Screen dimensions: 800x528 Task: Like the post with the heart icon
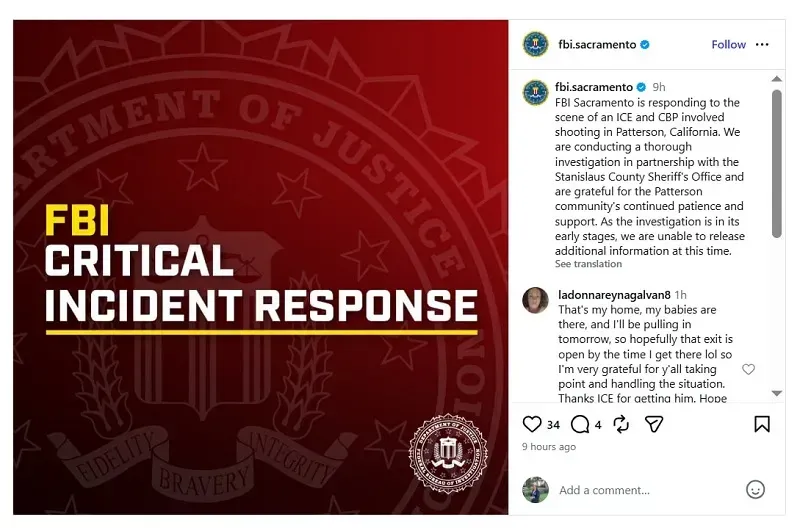pyautogui.click(x=532, y=424)
